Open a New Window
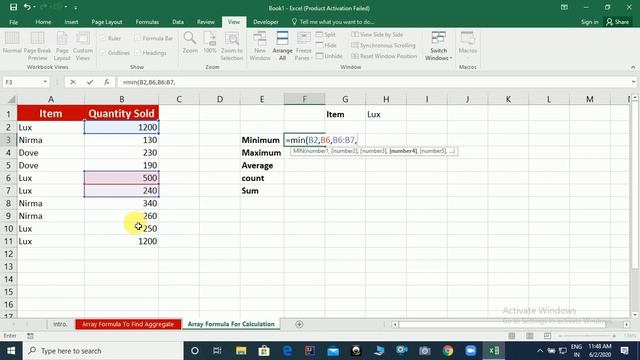This screenshot has width=640, height=360. [260, 46]
